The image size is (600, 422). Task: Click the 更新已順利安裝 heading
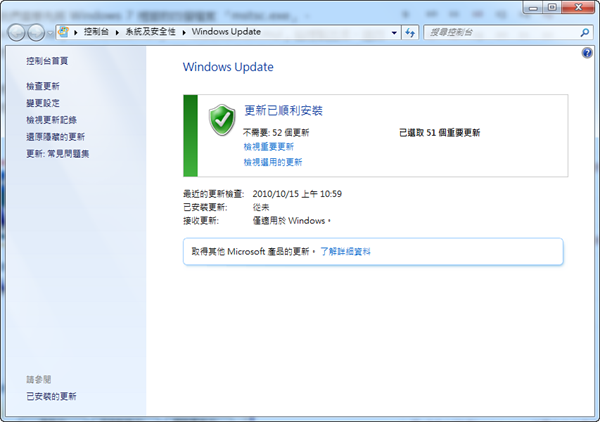(284, 111)
